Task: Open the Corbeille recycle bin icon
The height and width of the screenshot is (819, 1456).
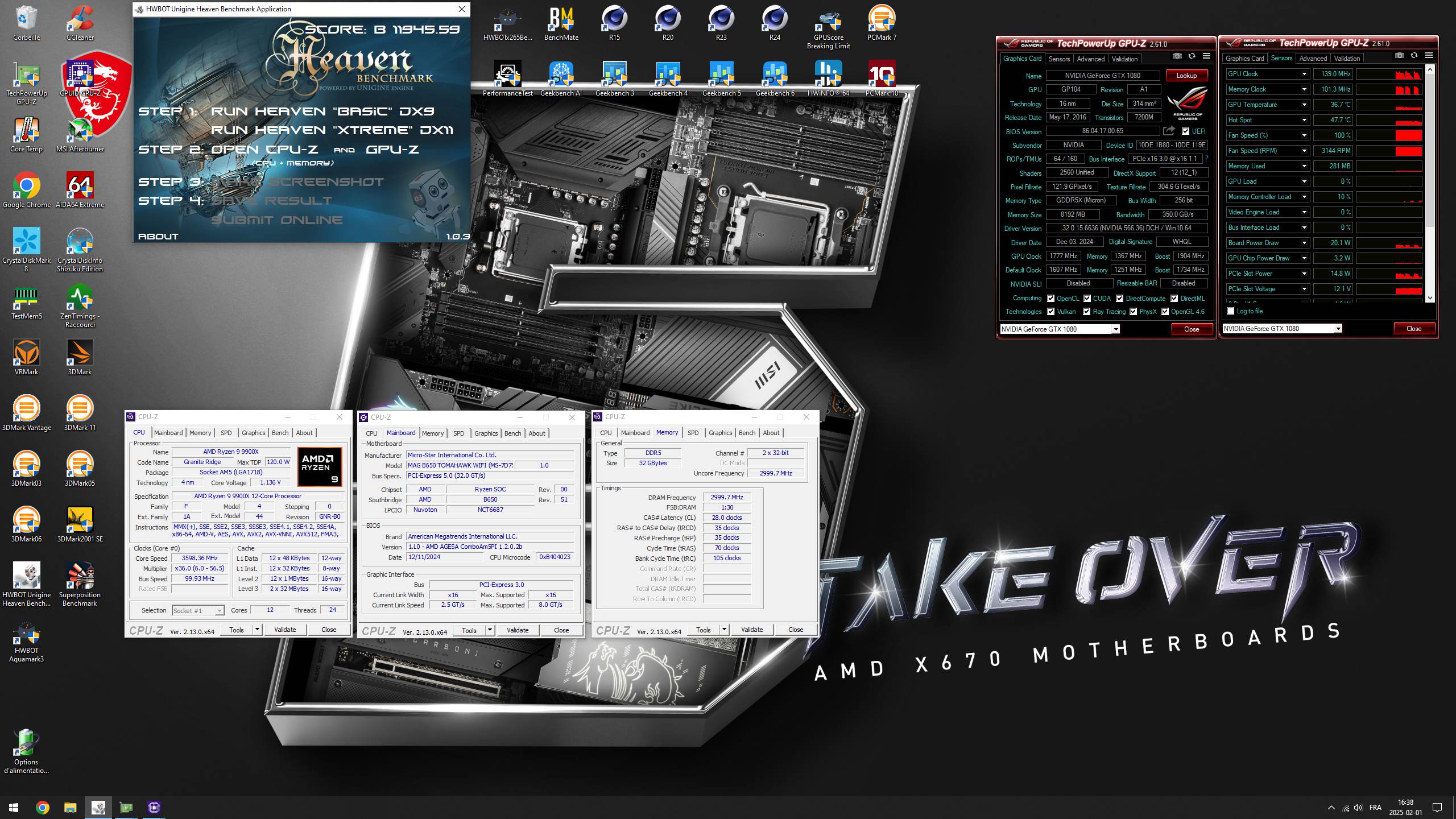Action: coord(26,23)
